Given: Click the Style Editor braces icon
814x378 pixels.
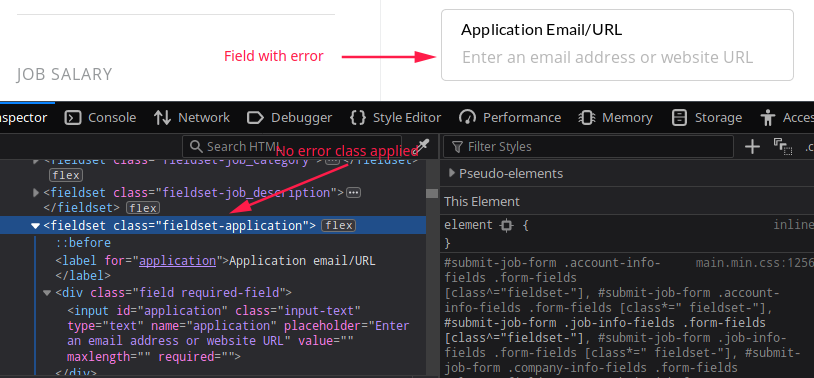Looking at the screenshot, I should coord(358,118).
